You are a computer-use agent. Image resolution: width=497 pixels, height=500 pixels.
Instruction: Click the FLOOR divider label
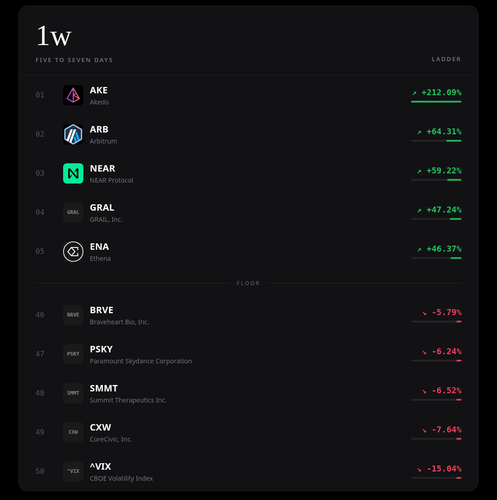pyautogui.click(x=248, y=283)
